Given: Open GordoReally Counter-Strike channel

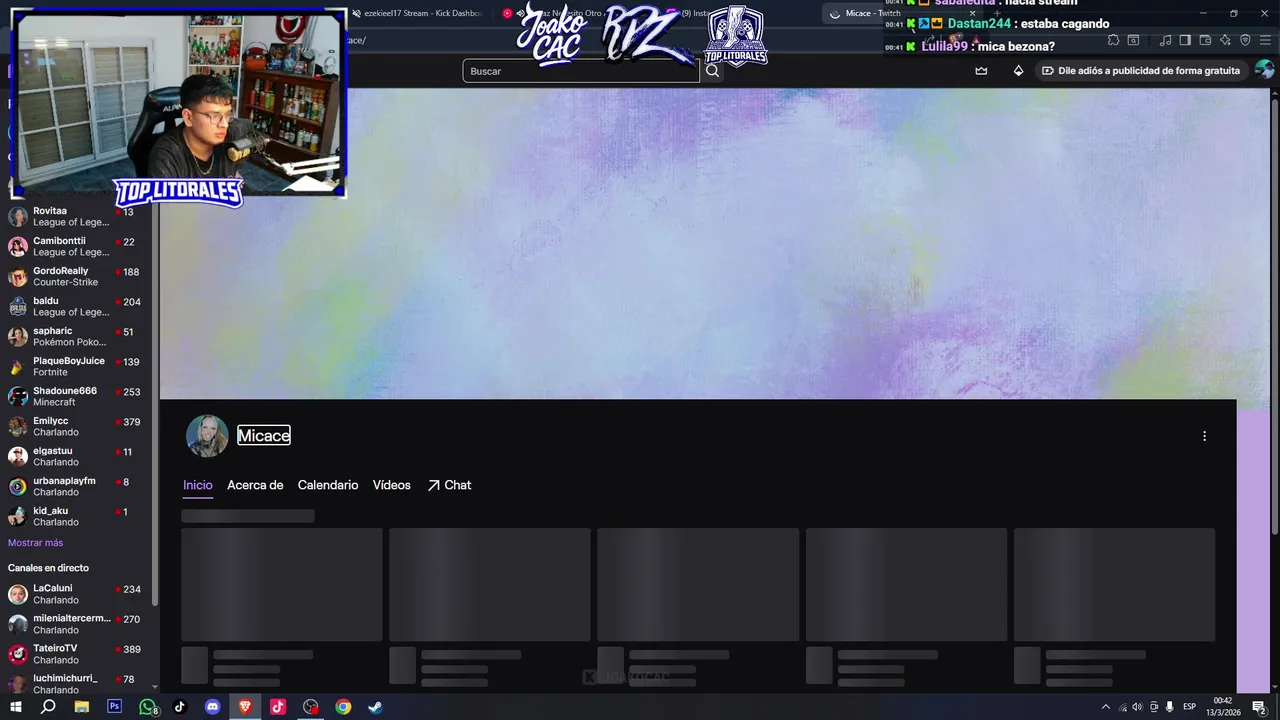Looking at the screenshot, I should 75,277.
